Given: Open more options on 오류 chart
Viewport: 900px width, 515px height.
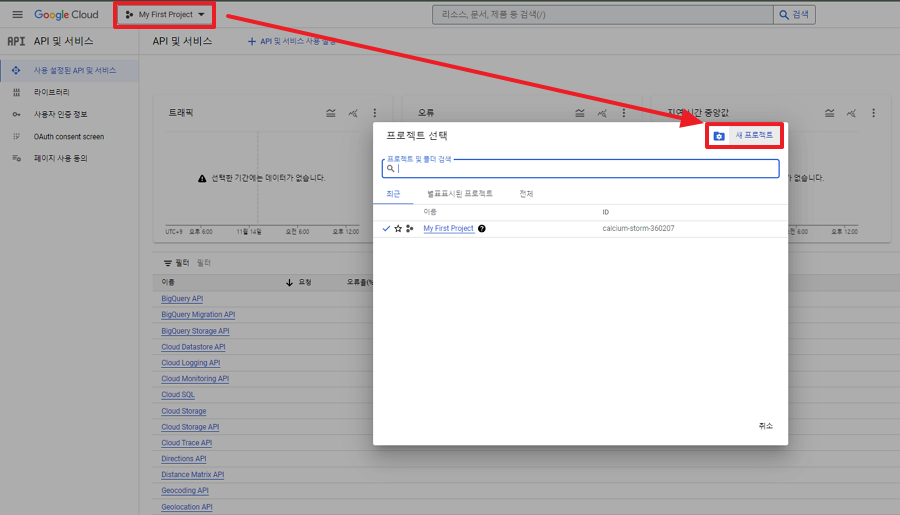Looking at the screenshot, I should (x=624, y=113).
